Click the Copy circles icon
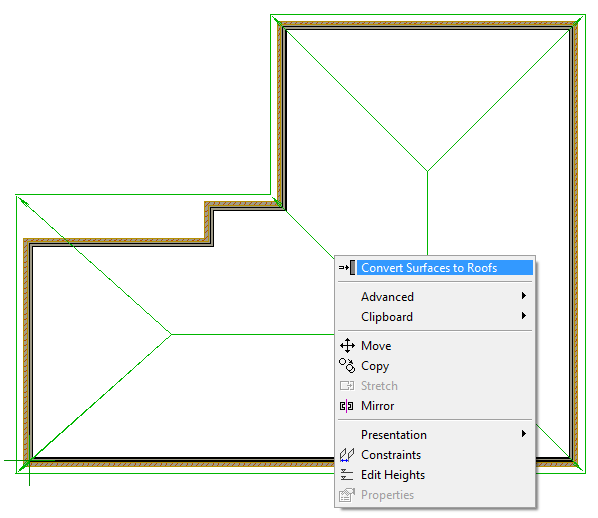 (347, 365)
